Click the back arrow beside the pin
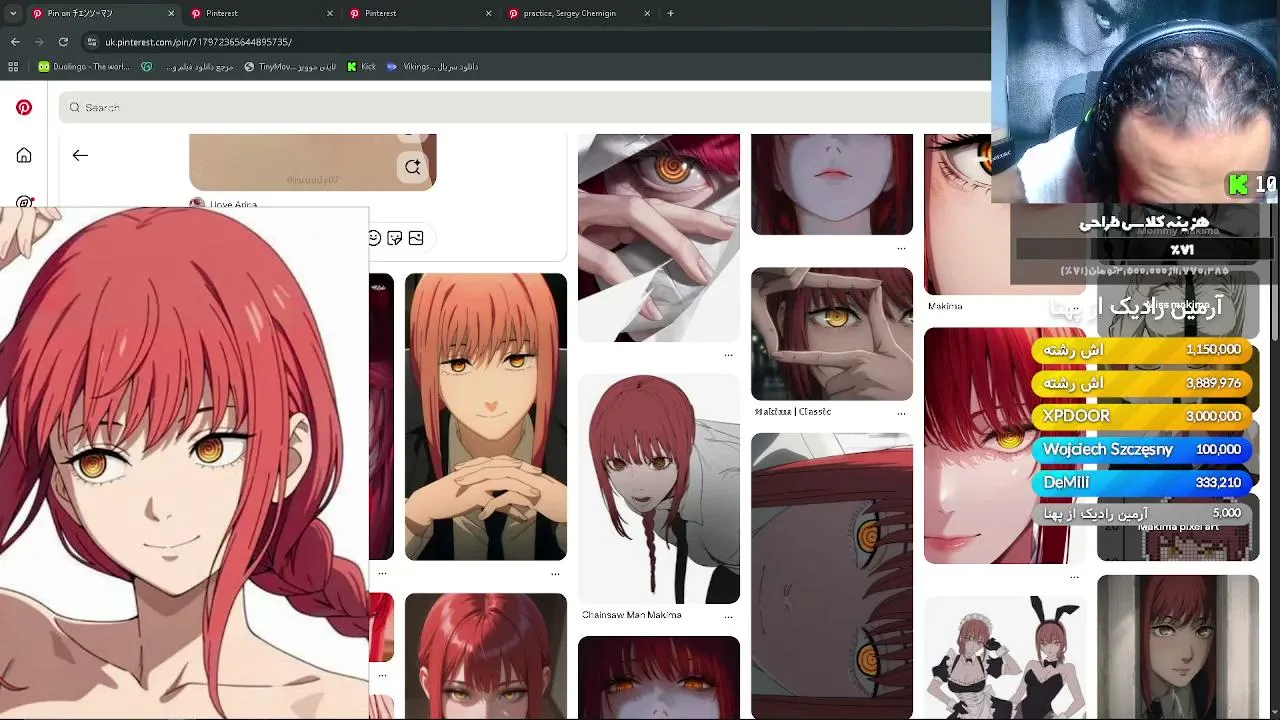Image resolution: width=1280 pixels, height=720 pixels. (80, 155)
